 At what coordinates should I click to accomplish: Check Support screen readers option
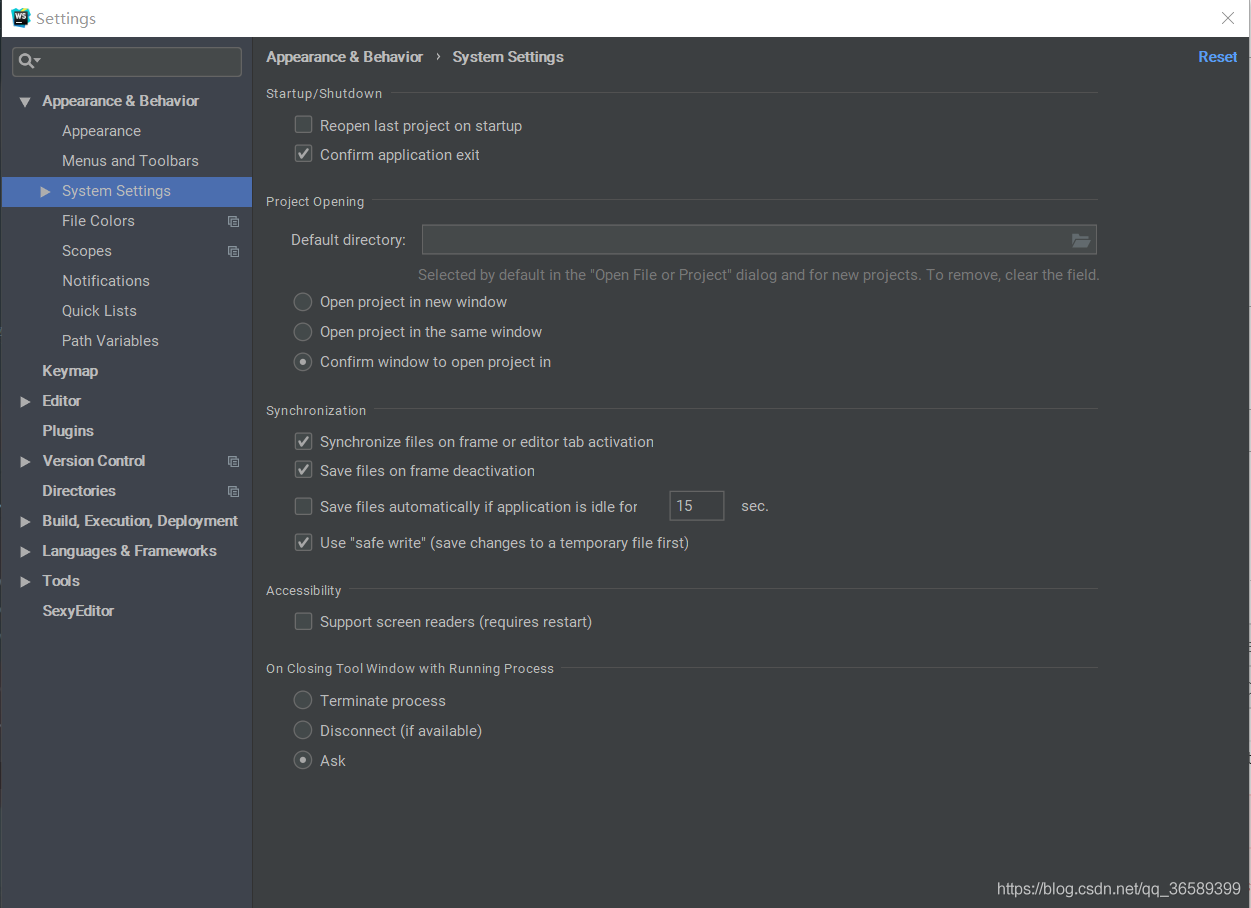click(303, 621)
